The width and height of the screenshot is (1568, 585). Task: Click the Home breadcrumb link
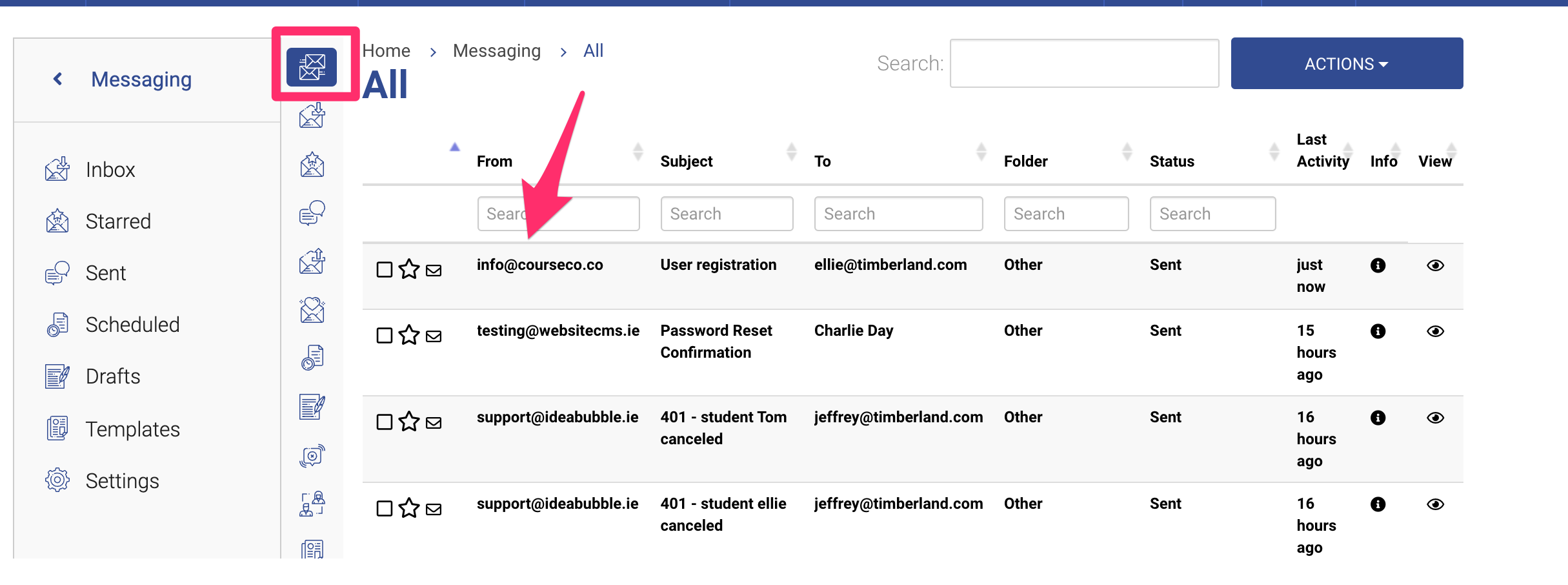click(386, 50)
